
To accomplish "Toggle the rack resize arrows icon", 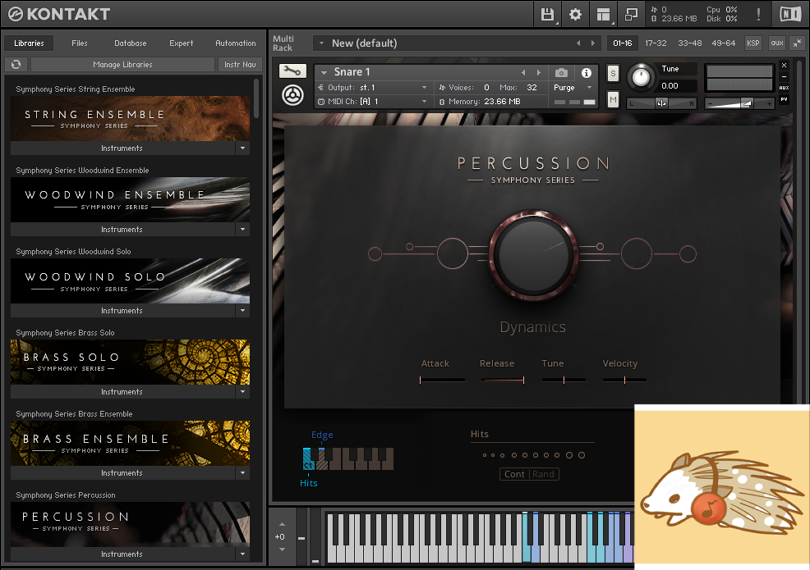I will click(x=798, y=43).
